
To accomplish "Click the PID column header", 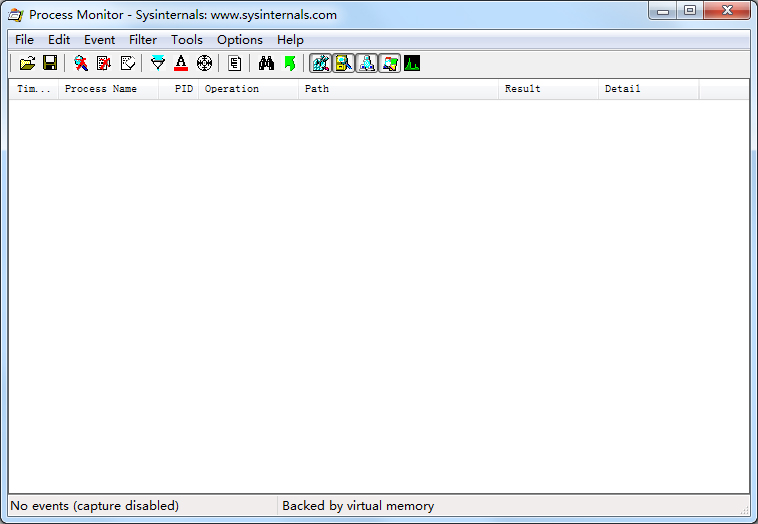I will (x=179, y=89).
